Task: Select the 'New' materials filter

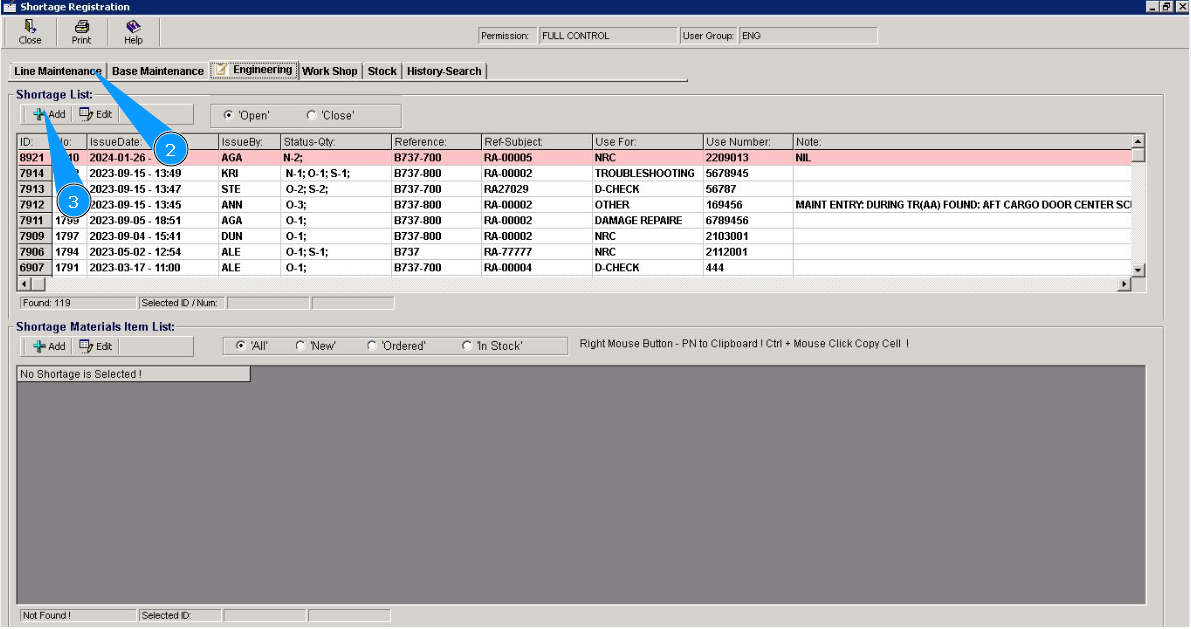Action: tap(315, 346)
